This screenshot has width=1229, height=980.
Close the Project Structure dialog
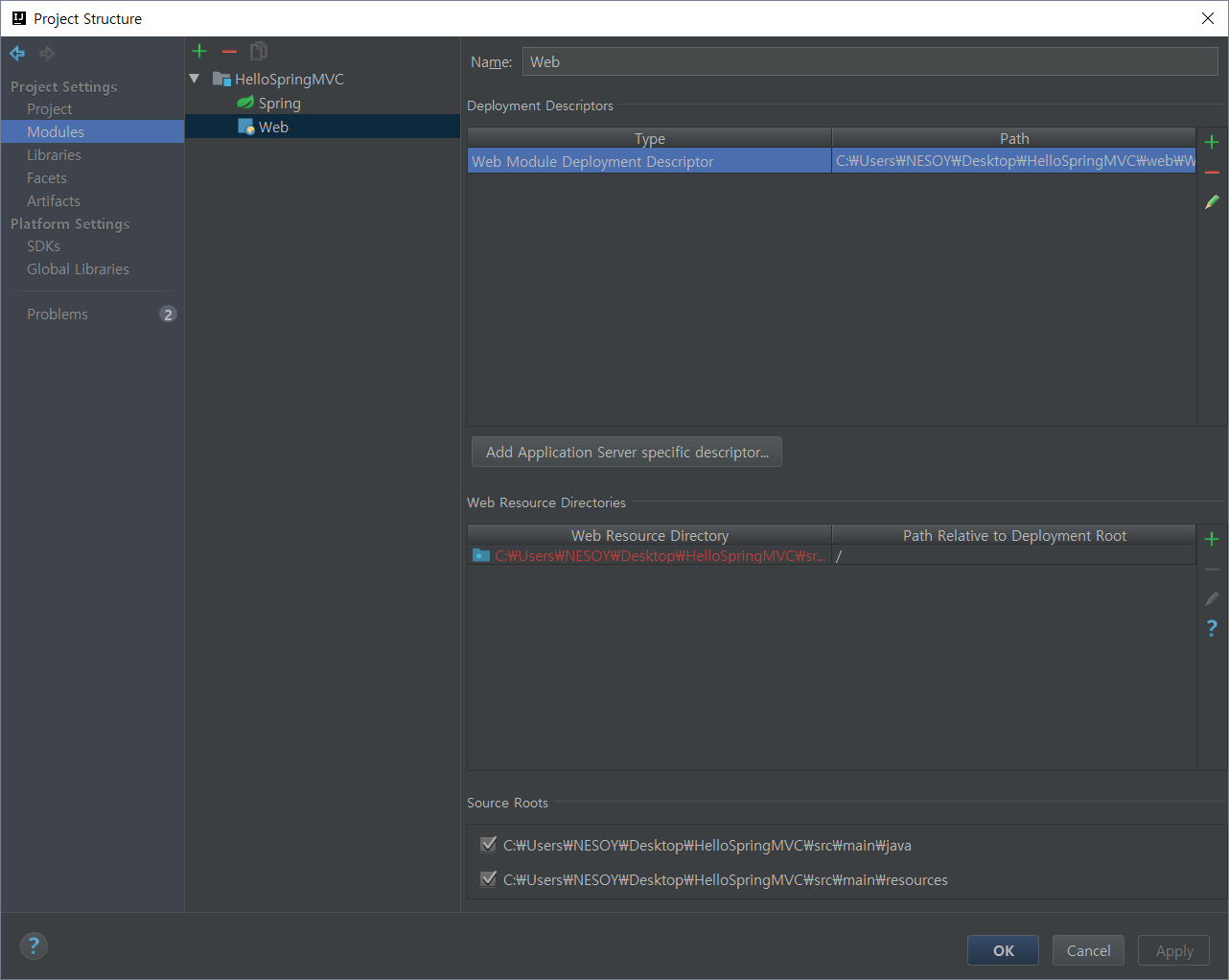[x=1208, y=18]
